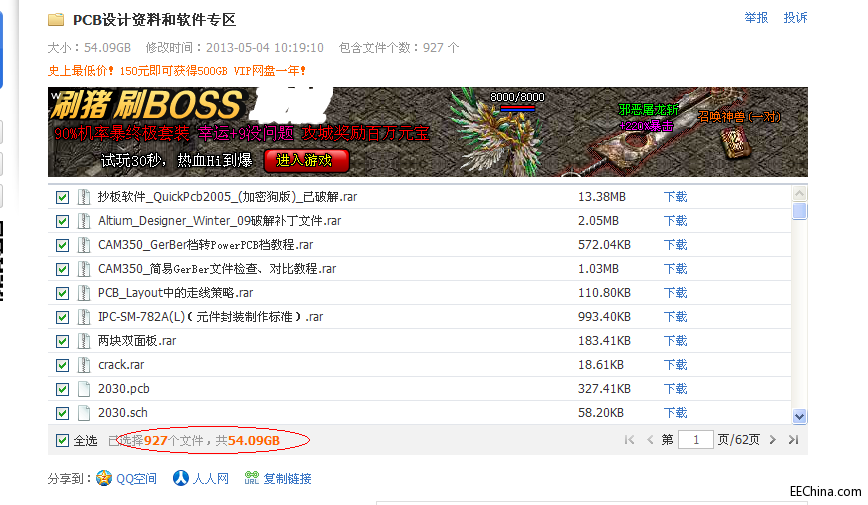Toggle the 全选 select-all checkbox

click(63, 441)
